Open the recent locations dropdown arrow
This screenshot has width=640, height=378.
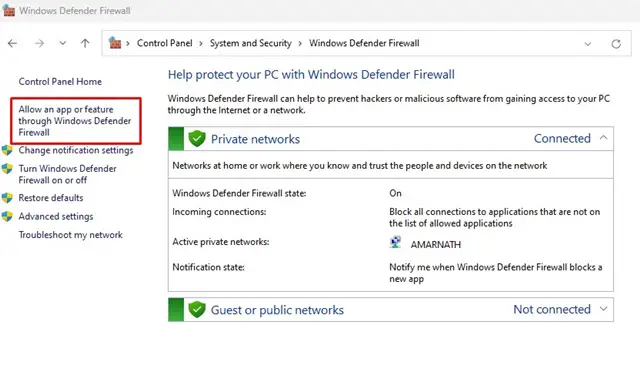click(x=62, y=43)
